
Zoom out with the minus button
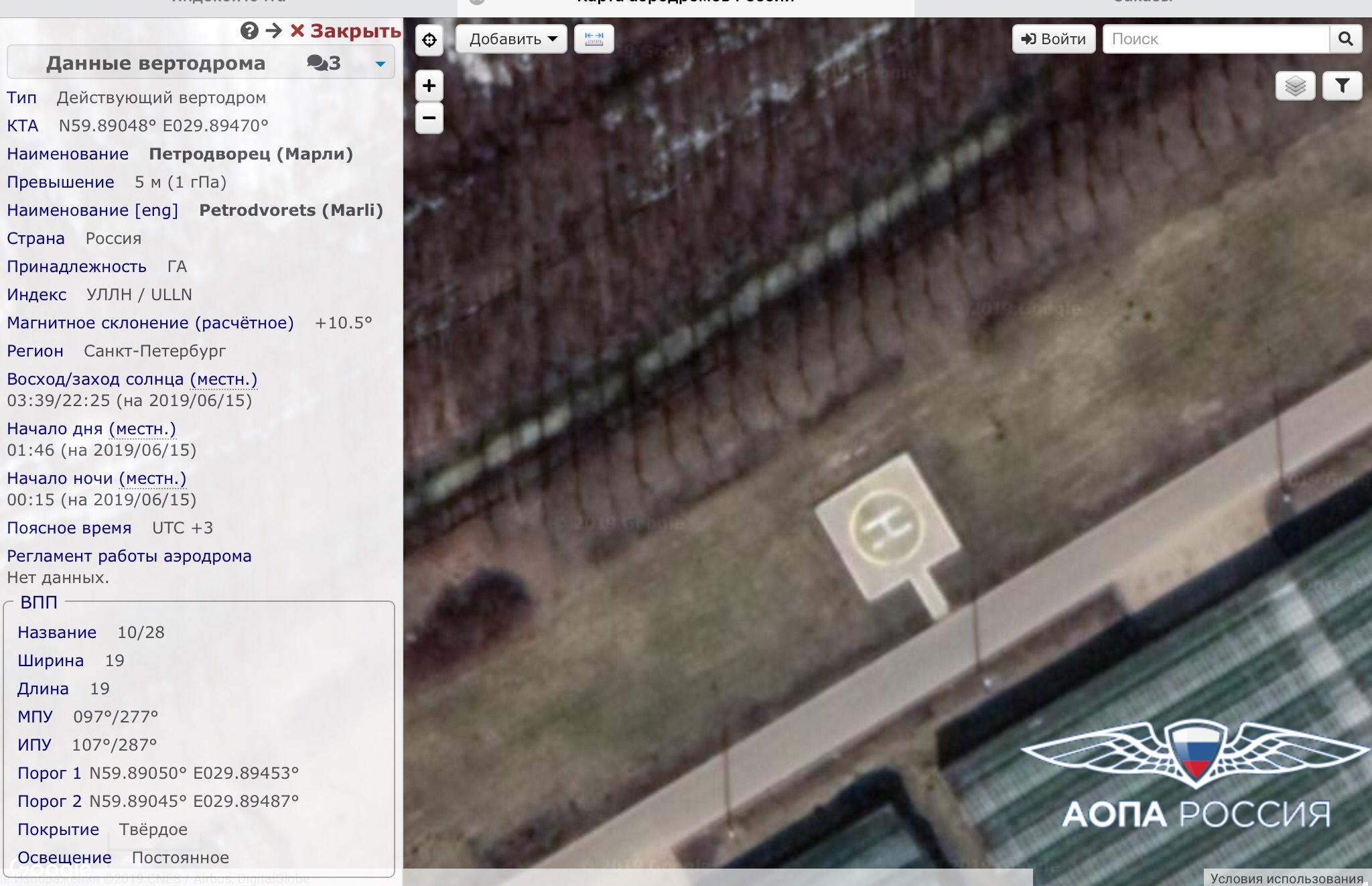click(429, 118)
